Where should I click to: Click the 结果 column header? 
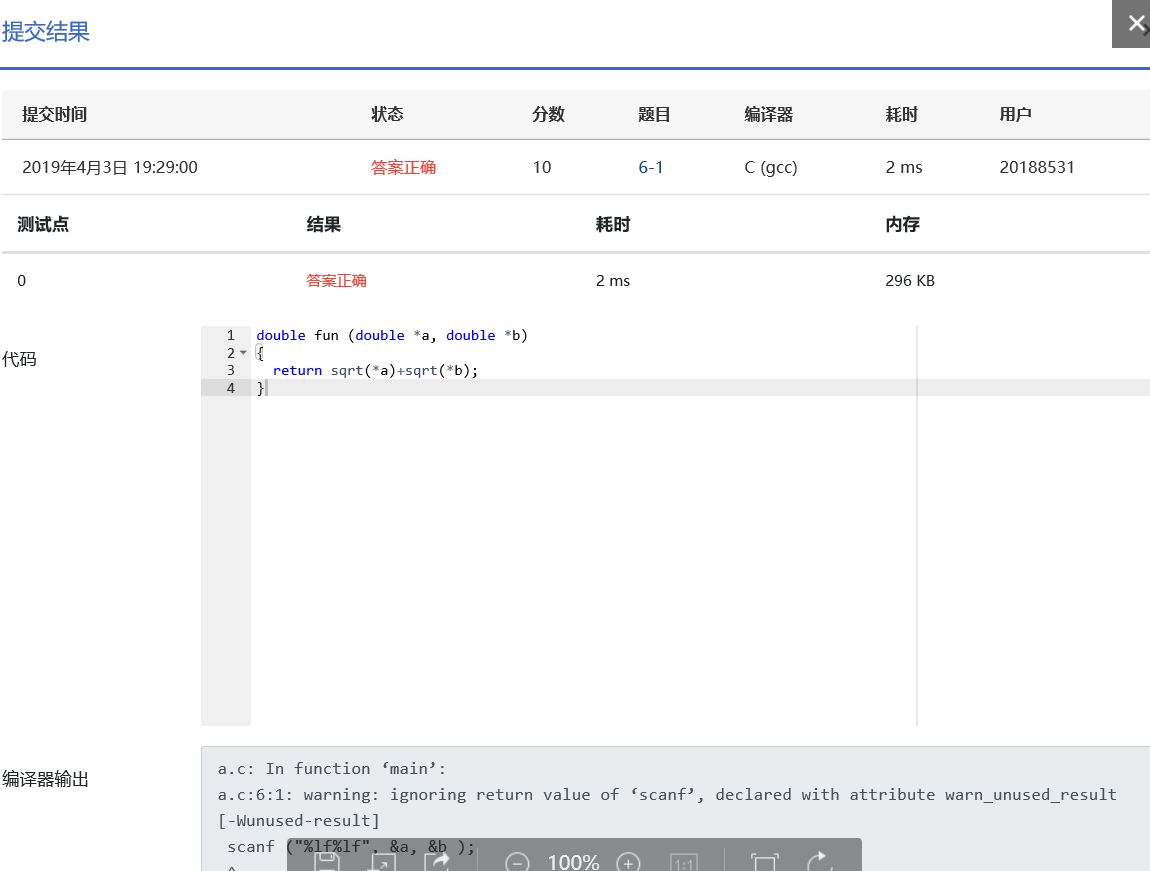point(323,224)
